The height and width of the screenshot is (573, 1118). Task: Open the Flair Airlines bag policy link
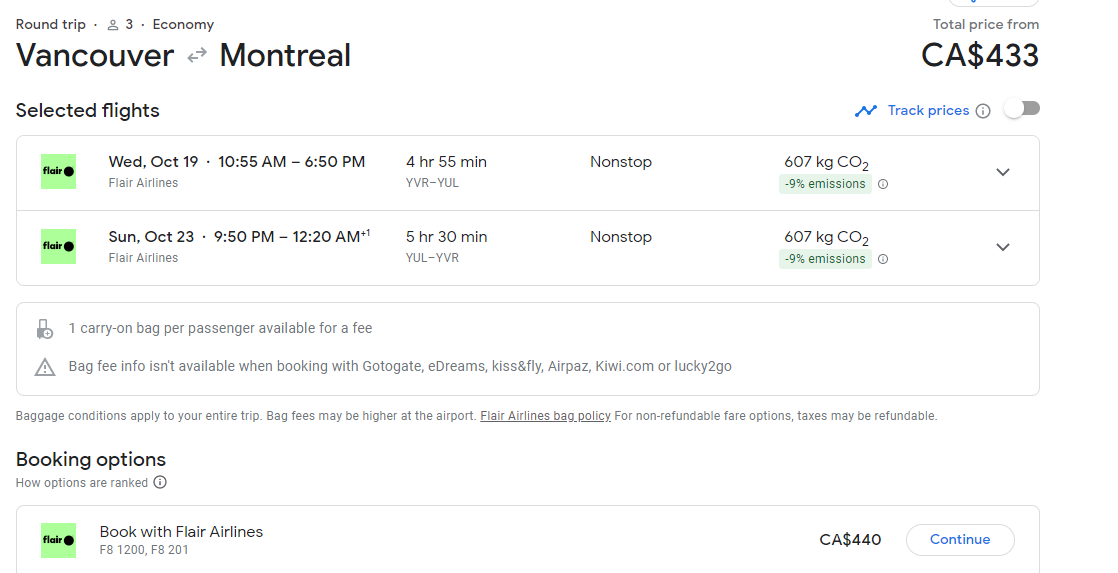point(545,416)
